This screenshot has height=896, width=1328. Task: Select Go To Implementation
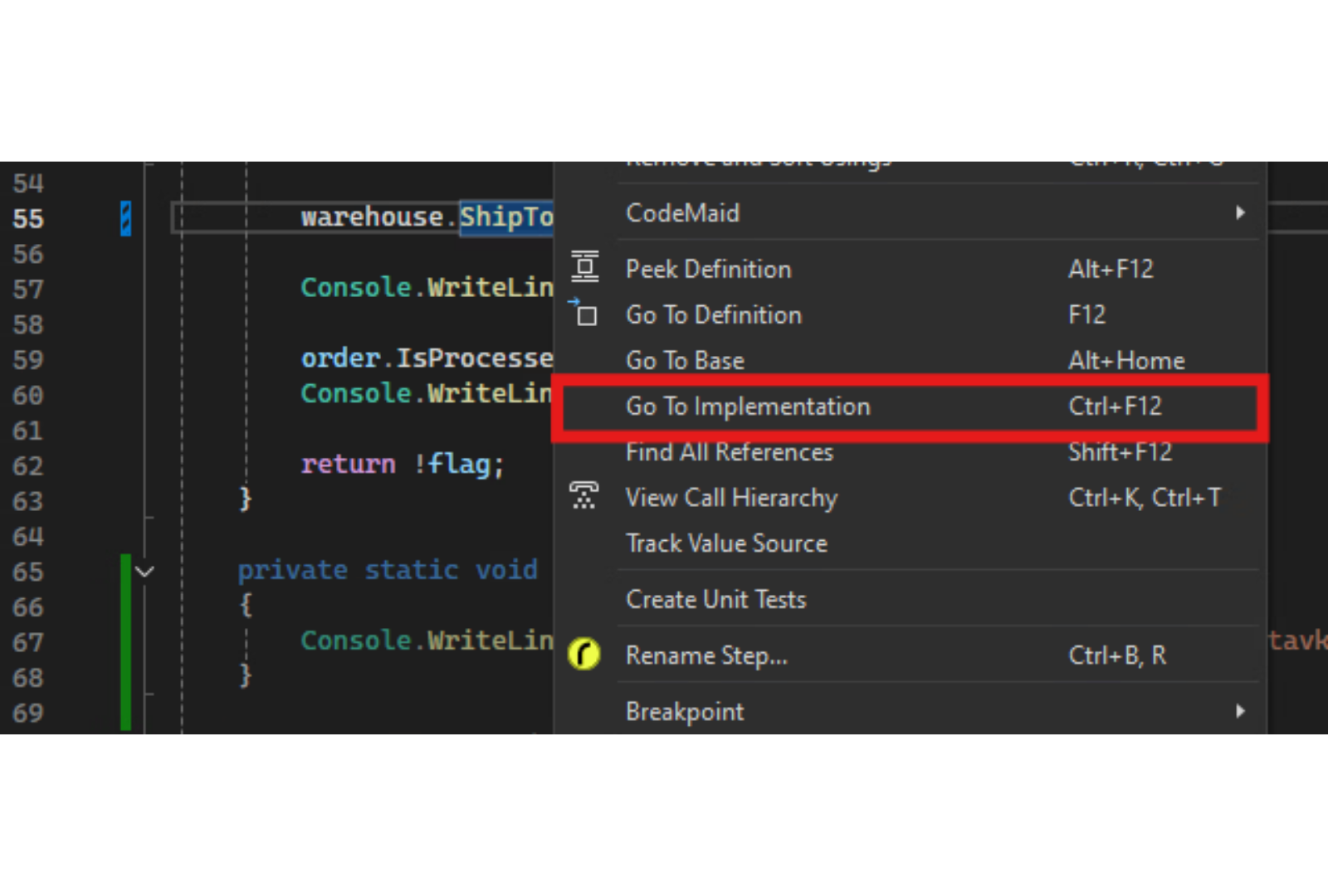(x=748, y=407)
